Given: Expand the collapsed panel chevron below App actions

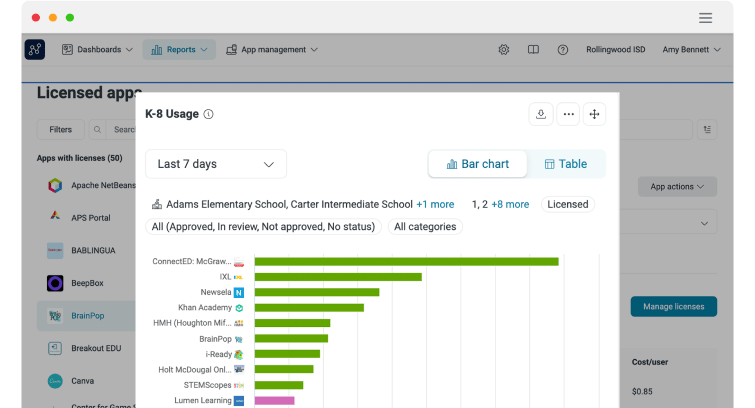Looking at the screenshot, I should point(704,224).
